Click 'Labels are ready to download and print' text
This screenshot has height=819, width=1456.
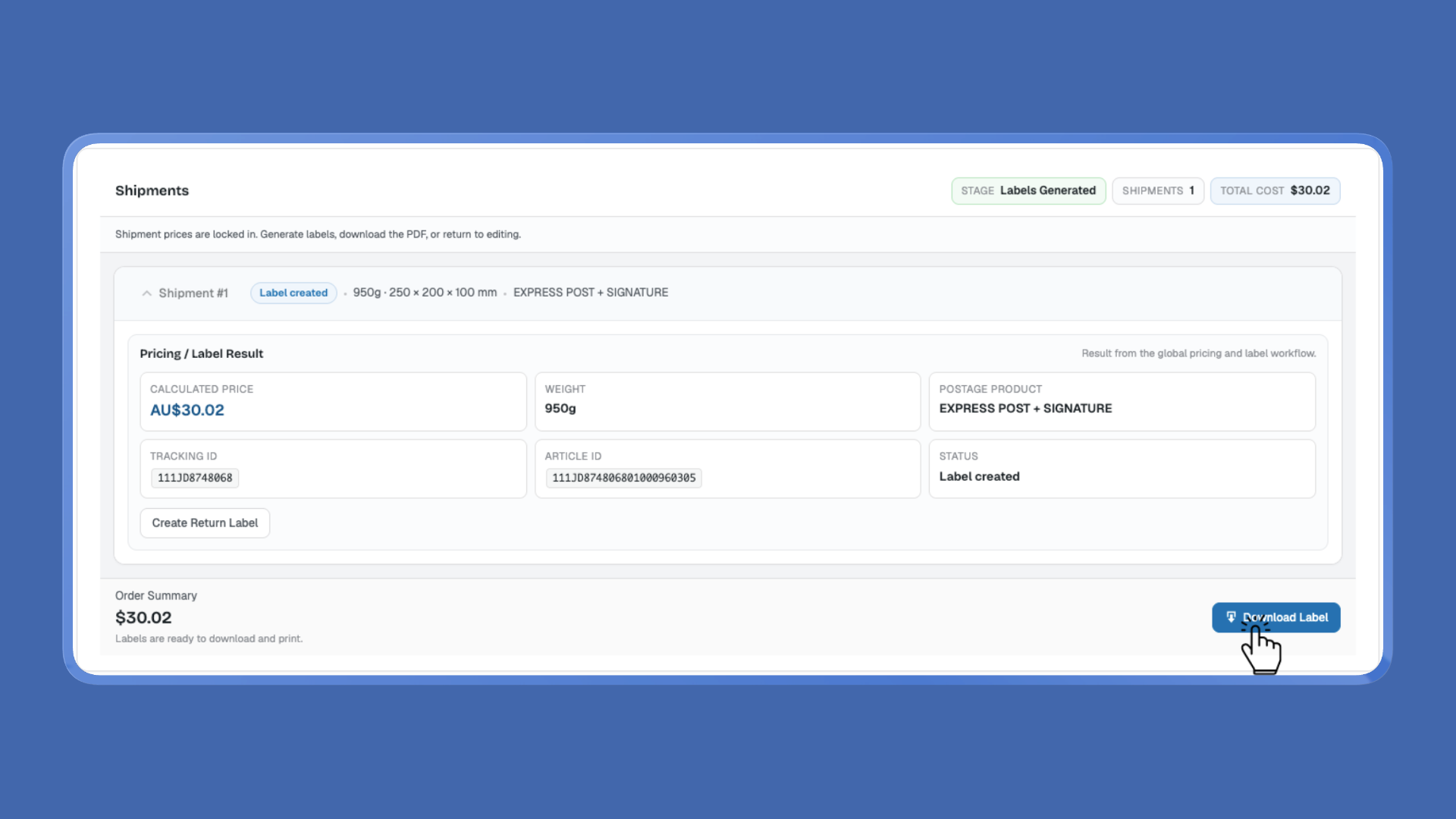209,639
